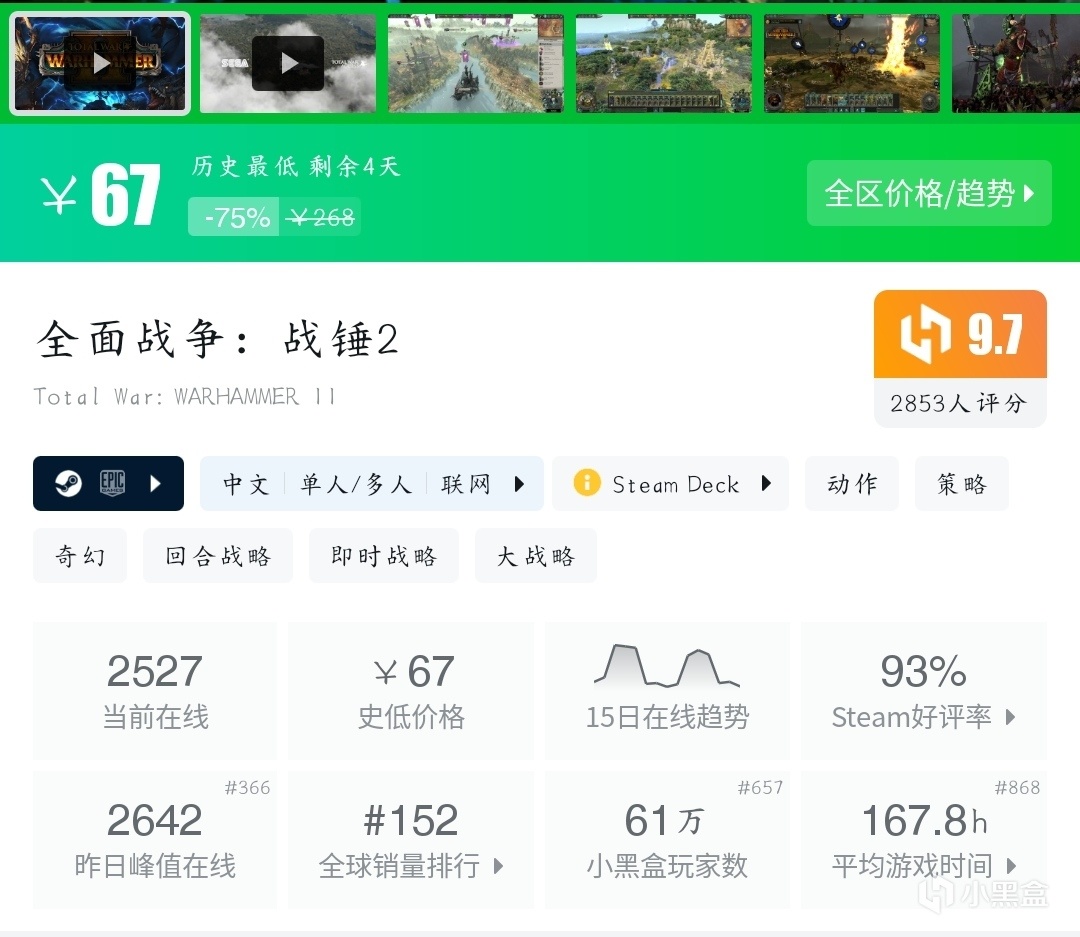
Task: Select the 策略 genre tag
Action: 962,484
